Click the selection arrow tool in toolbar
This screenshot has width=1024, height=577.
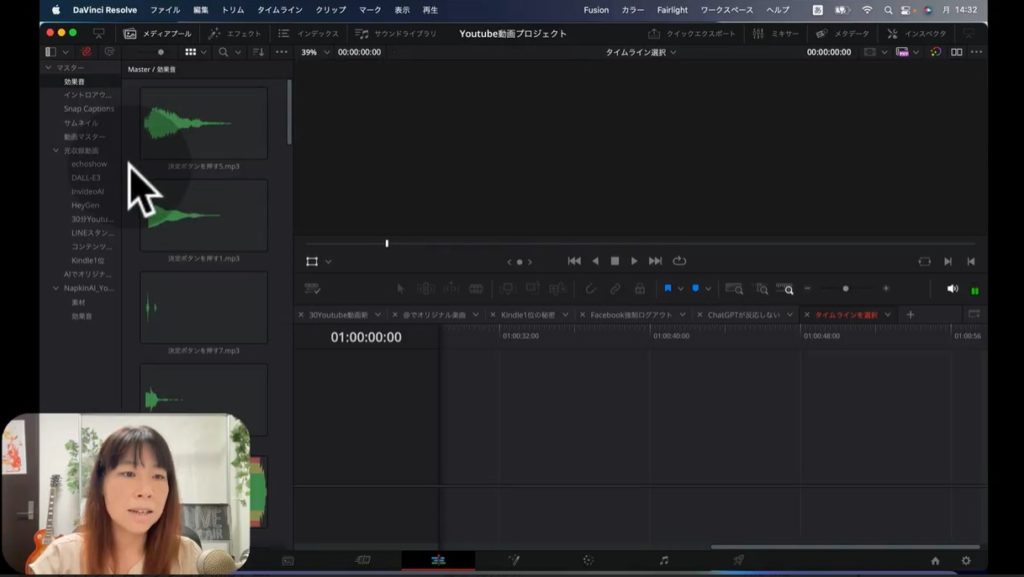click(401, 289)
